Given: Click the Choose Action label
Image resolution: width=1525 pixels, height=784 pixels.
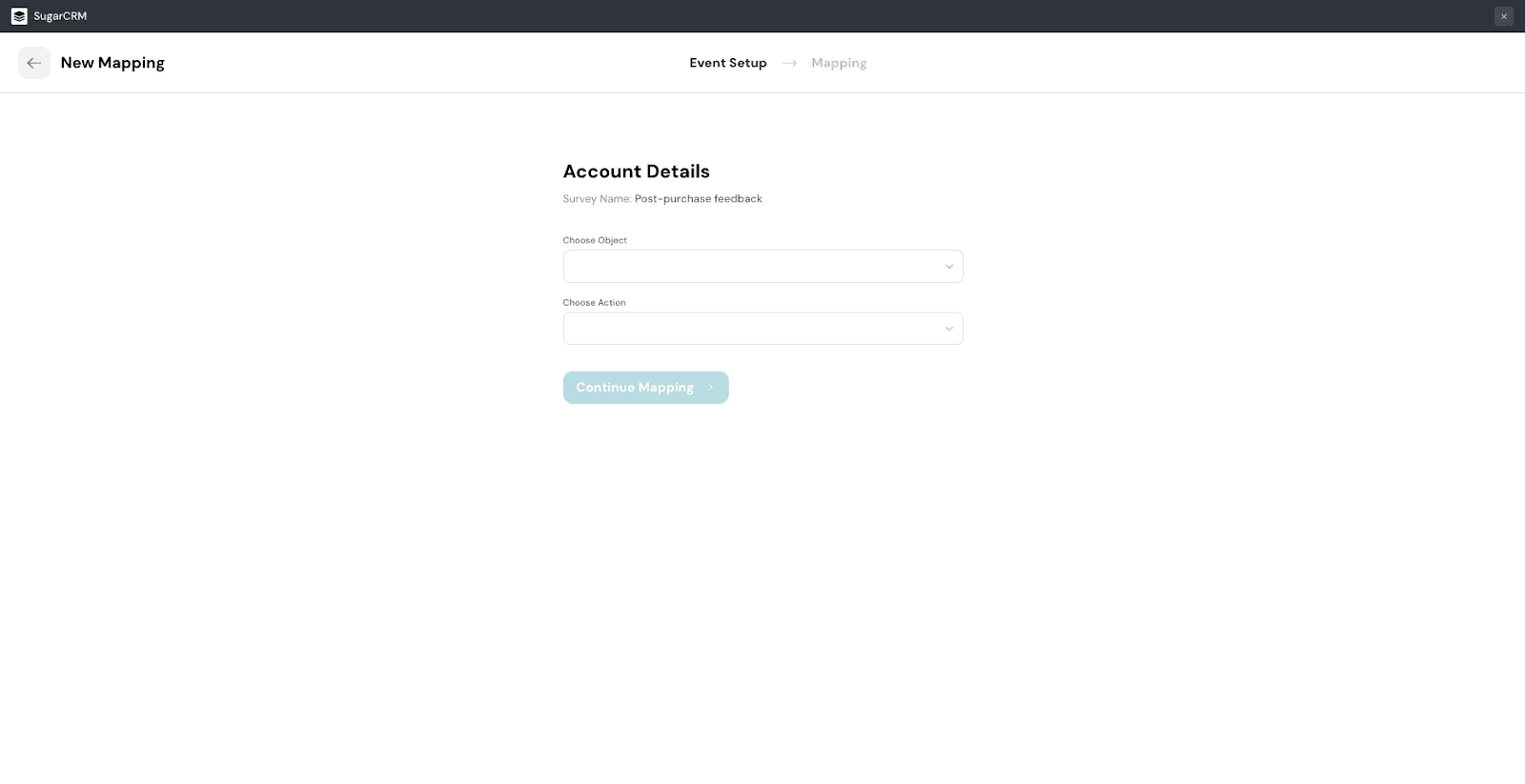Looking at the screenshot, I should pos(594,303).
